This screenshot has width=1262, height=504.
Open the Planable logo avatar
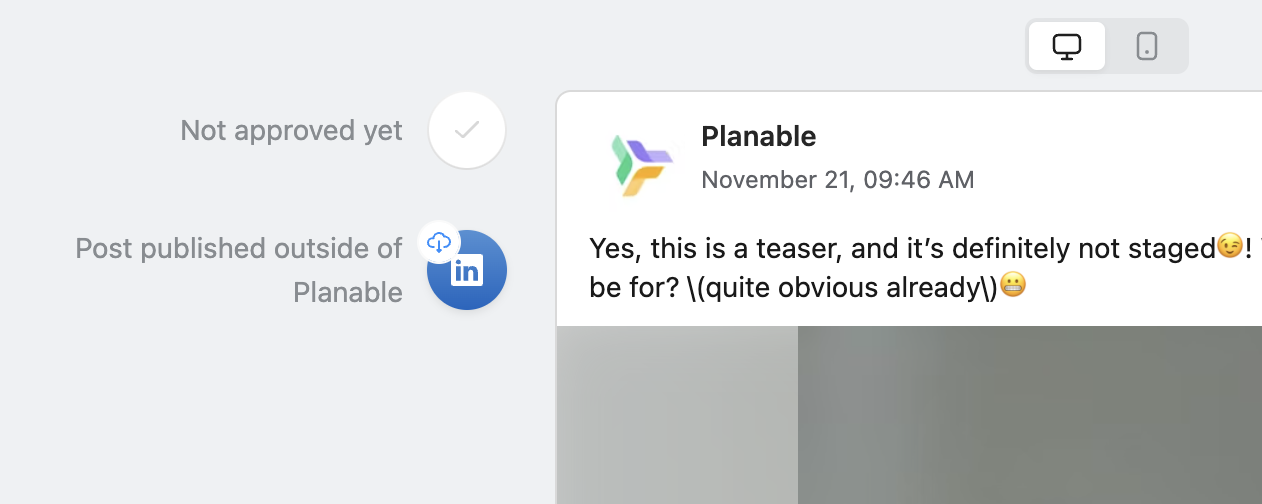(640, 163)
